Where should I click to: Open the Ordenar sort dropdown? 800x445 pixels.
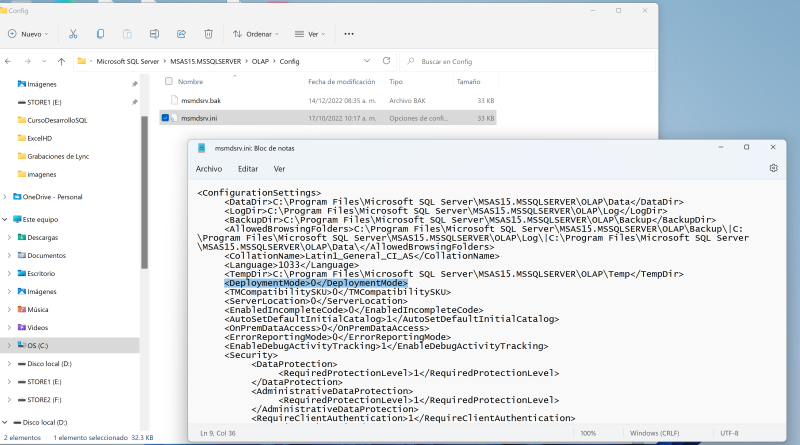(257, 33)
